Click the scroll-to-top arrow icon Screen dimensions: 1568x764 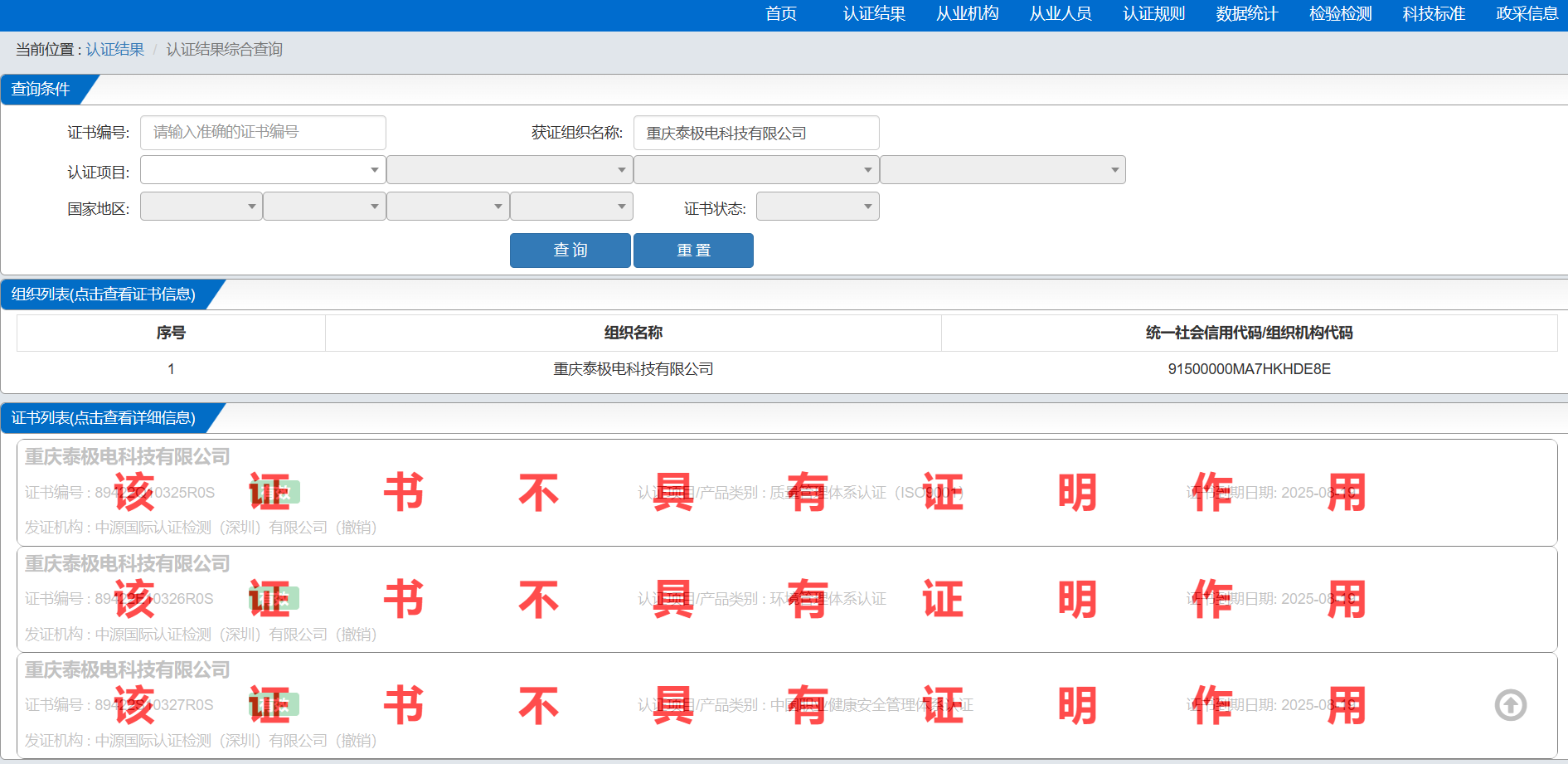pyautogui.click(x=1510, y=705)
